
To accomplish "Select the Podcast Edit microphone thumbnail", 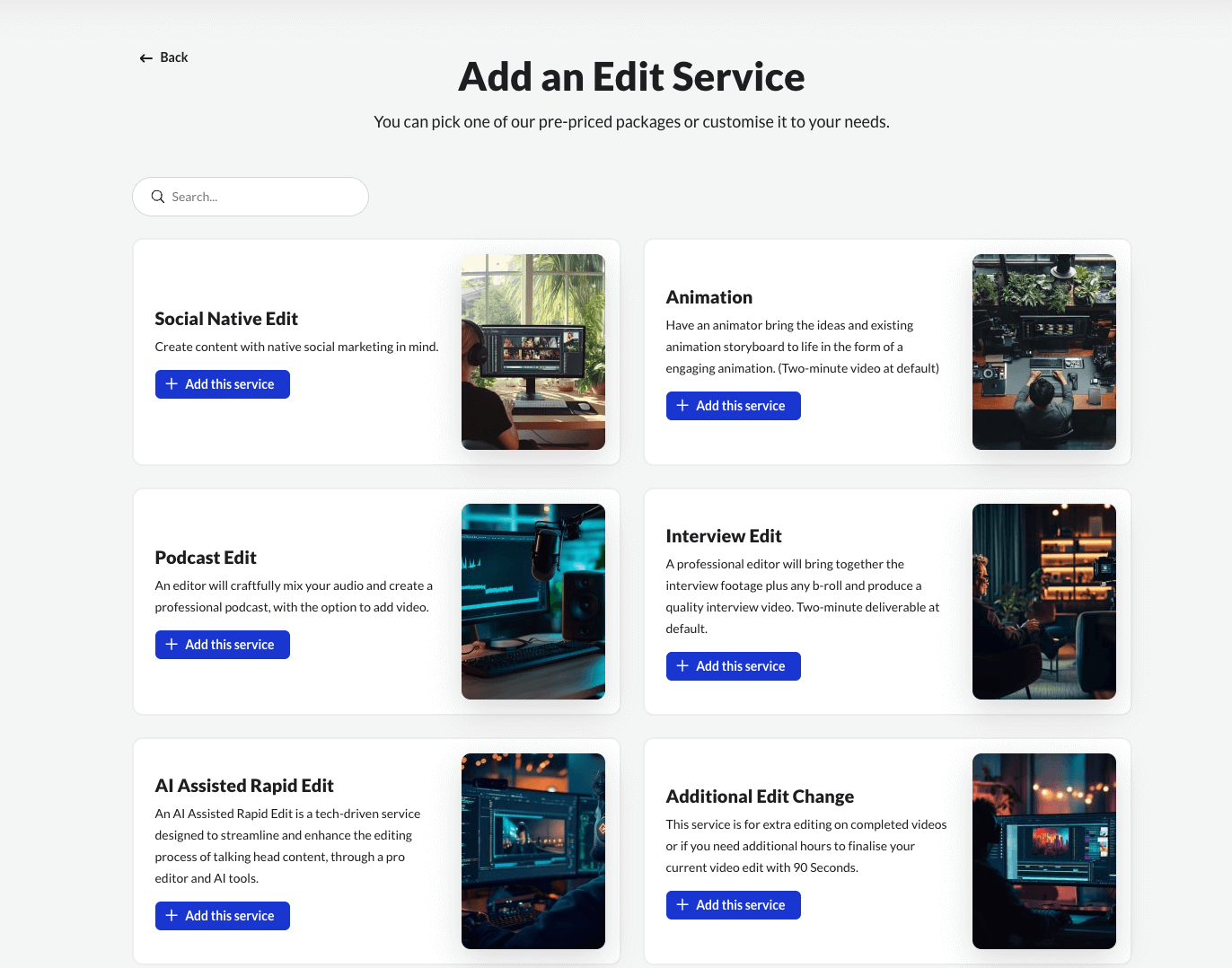I will [x=532, y=602].
